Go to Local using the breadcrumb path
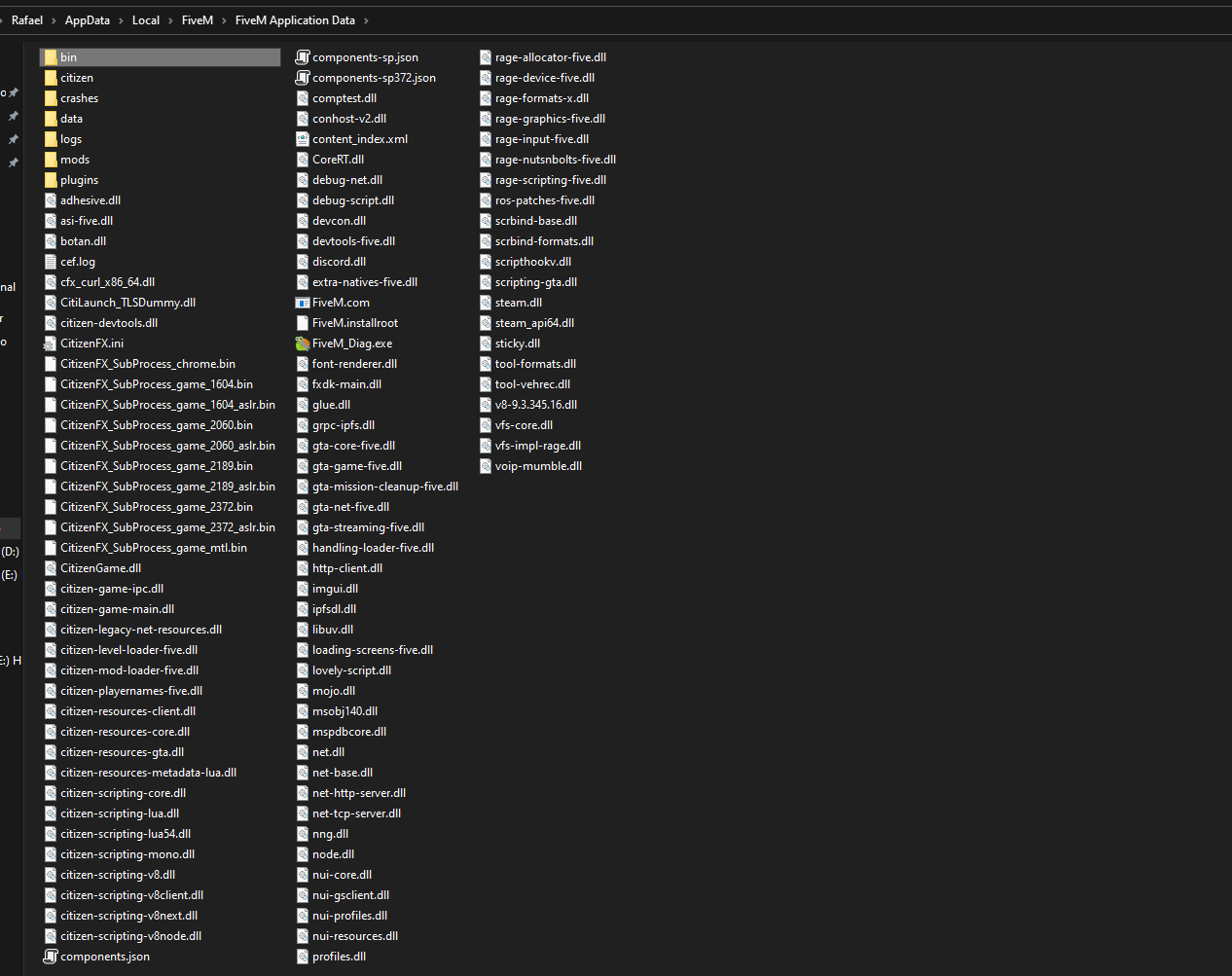Image resolution: width=1232 pixels, height=976 pixels. pos(145,19)
